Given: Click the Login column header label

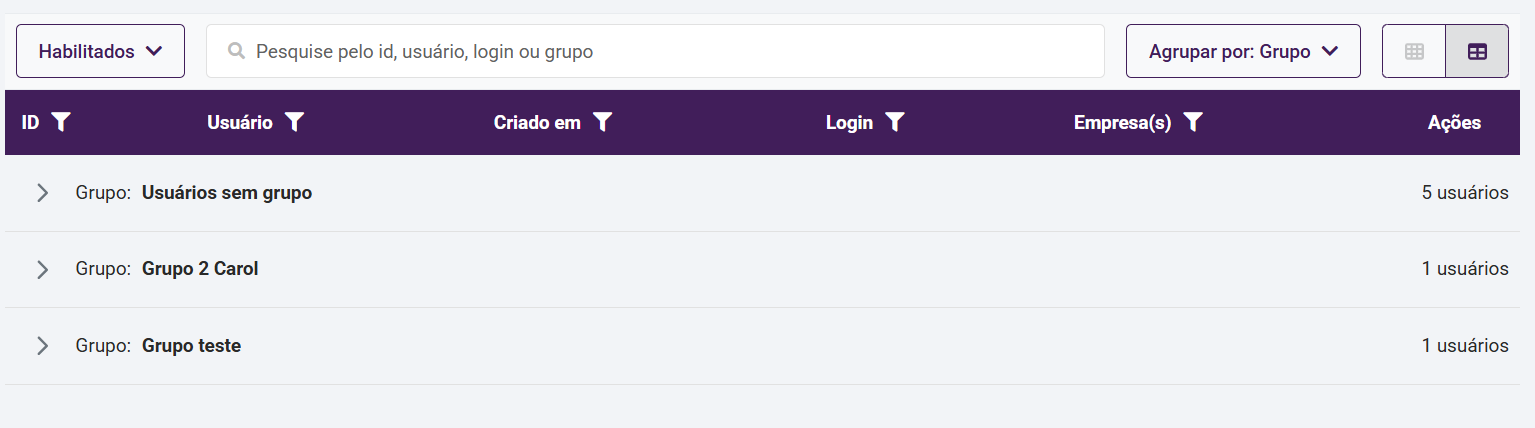Looking at the screenshot, I should (849, 122).
